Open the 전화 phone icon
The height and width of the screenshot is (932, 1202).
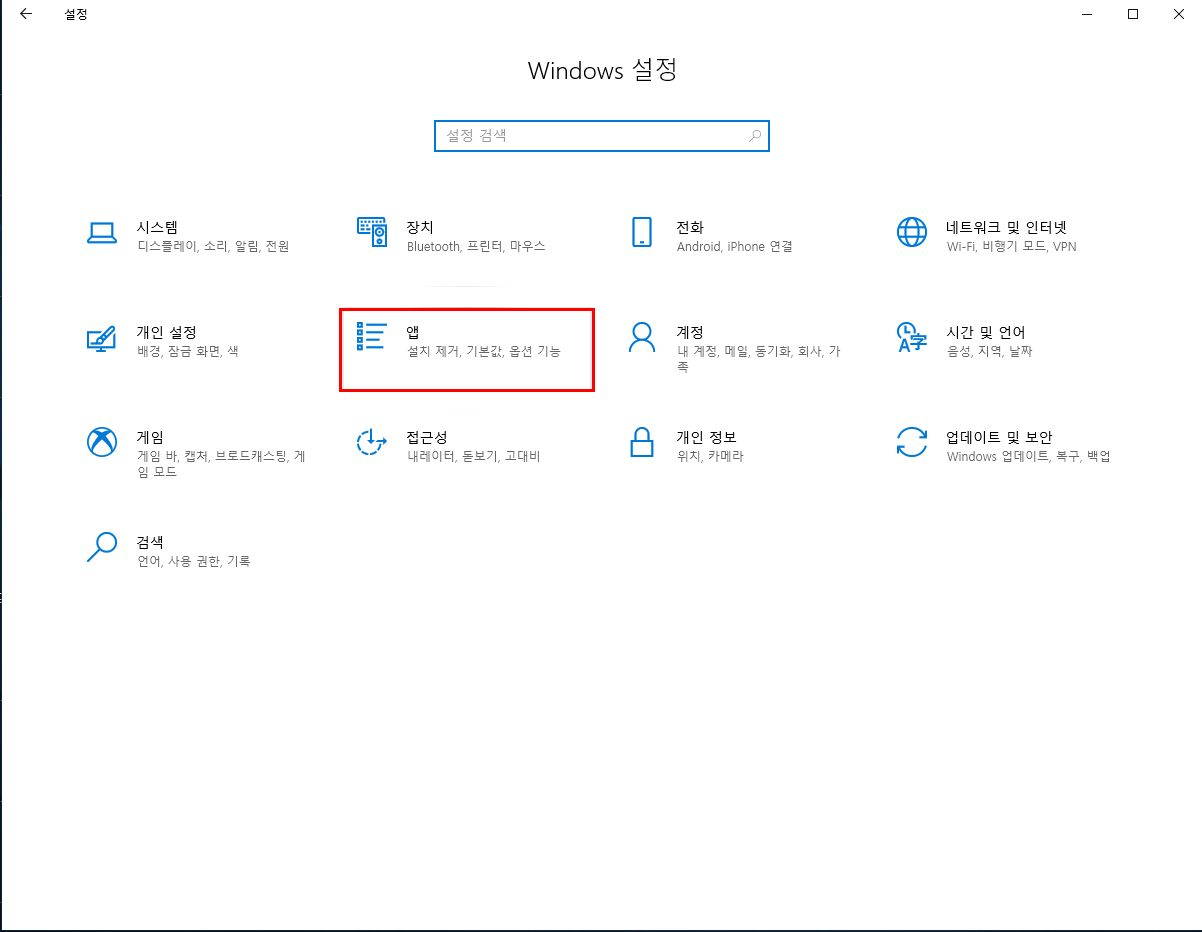pos(641,232)
